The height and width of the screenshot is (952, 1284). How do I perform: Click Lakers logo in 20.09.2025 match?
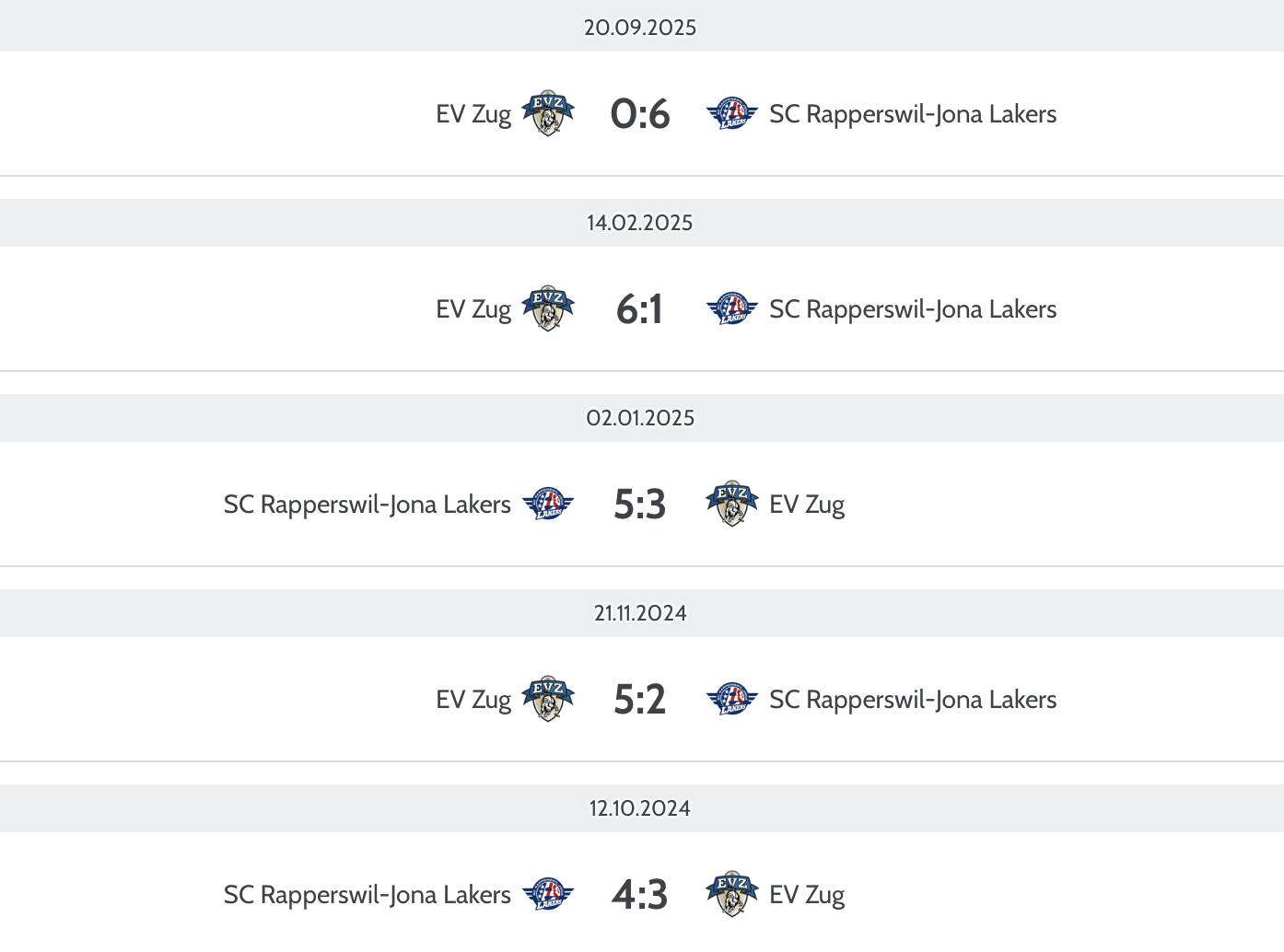pos(732,114)
